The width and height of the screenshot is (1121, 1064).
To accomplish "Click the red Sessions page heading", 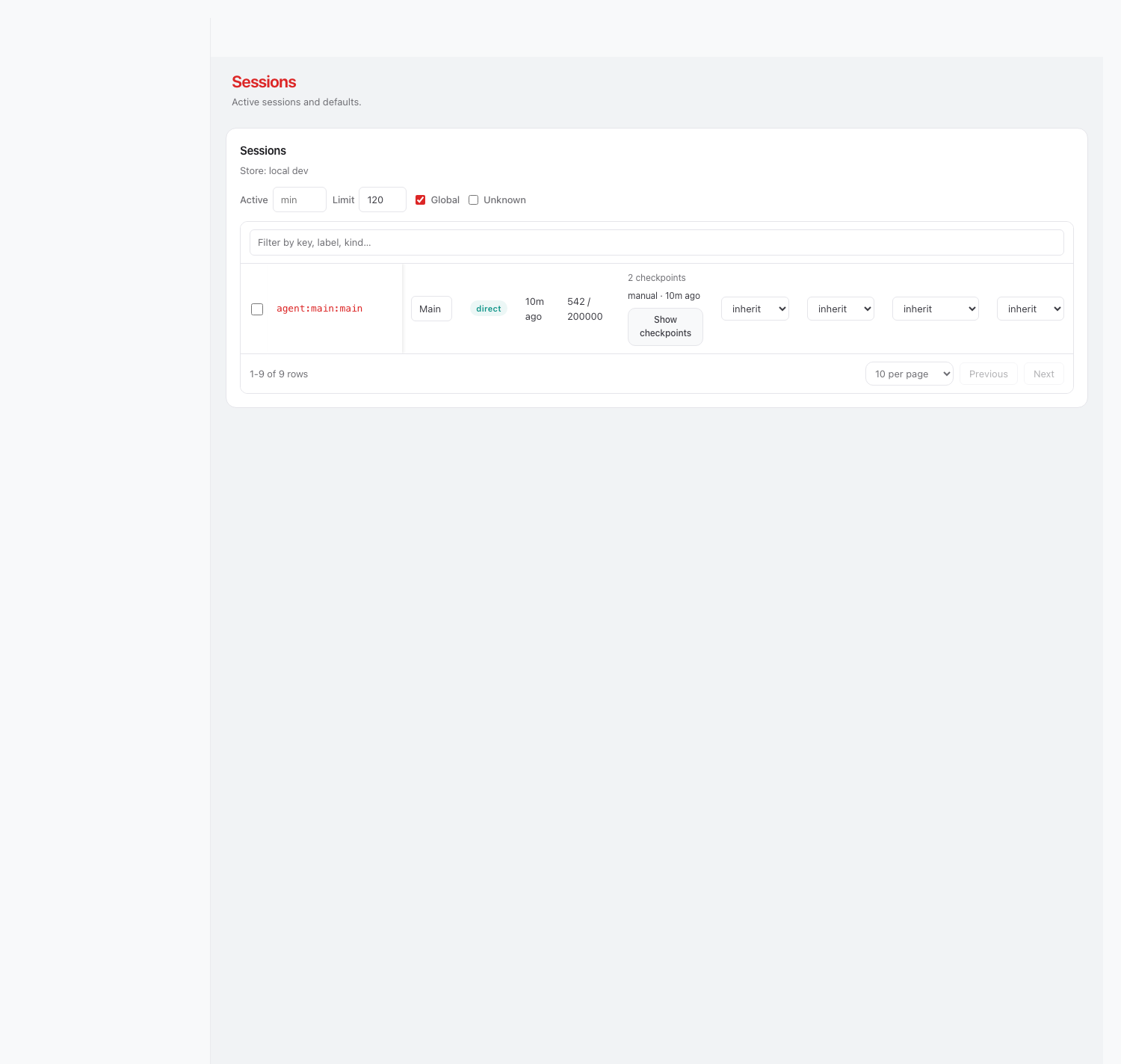I will [x=264, y=82].
